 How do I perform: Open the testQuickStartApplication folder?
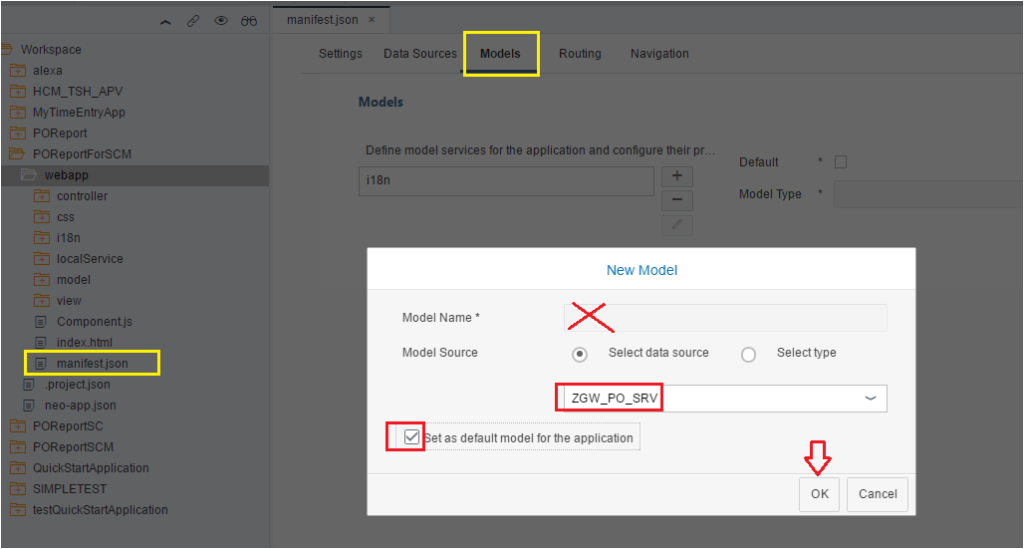(x=100, y=510)
